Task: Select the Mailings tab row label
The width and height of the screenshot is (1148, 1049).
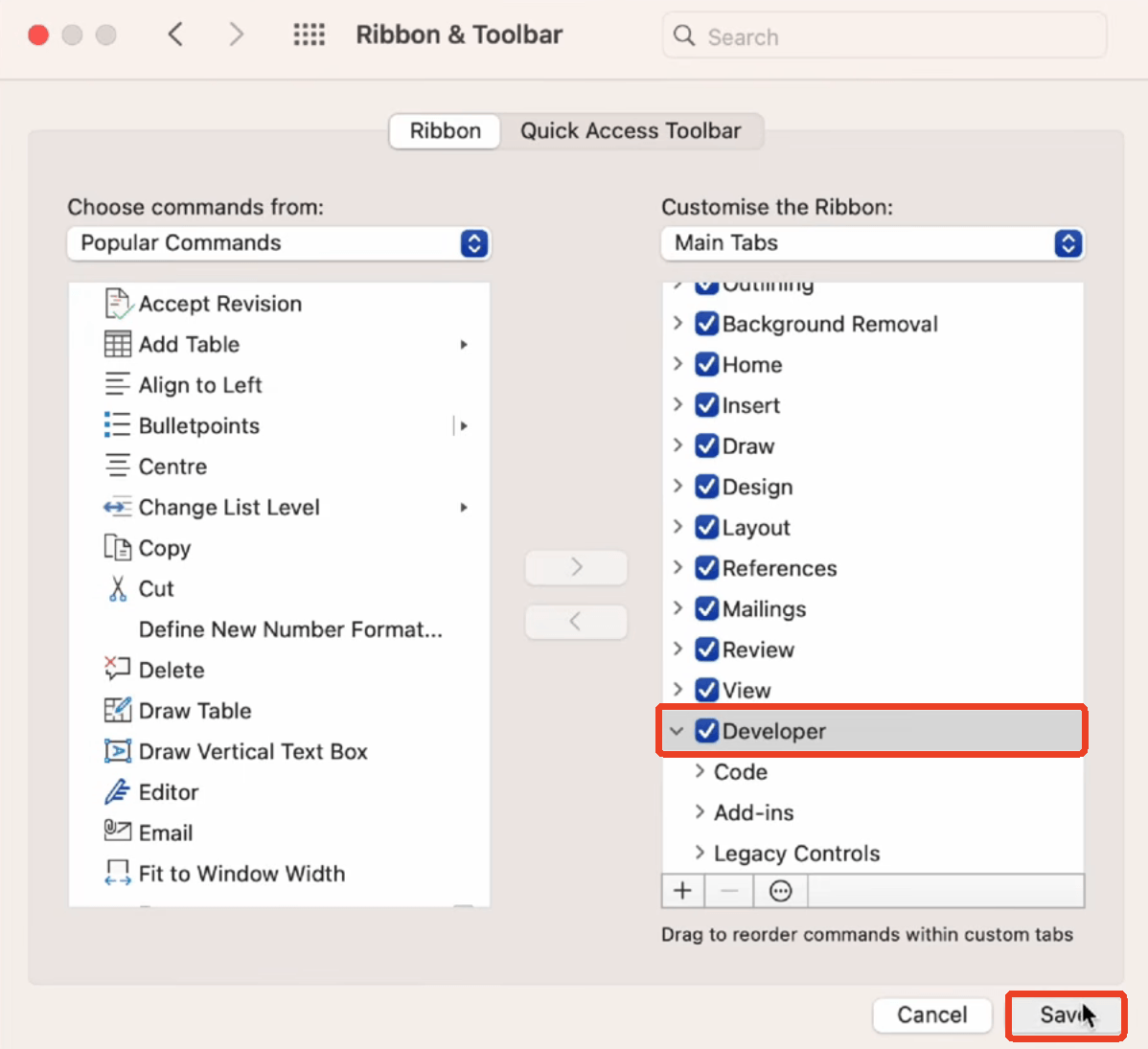Action: [765, 609]
